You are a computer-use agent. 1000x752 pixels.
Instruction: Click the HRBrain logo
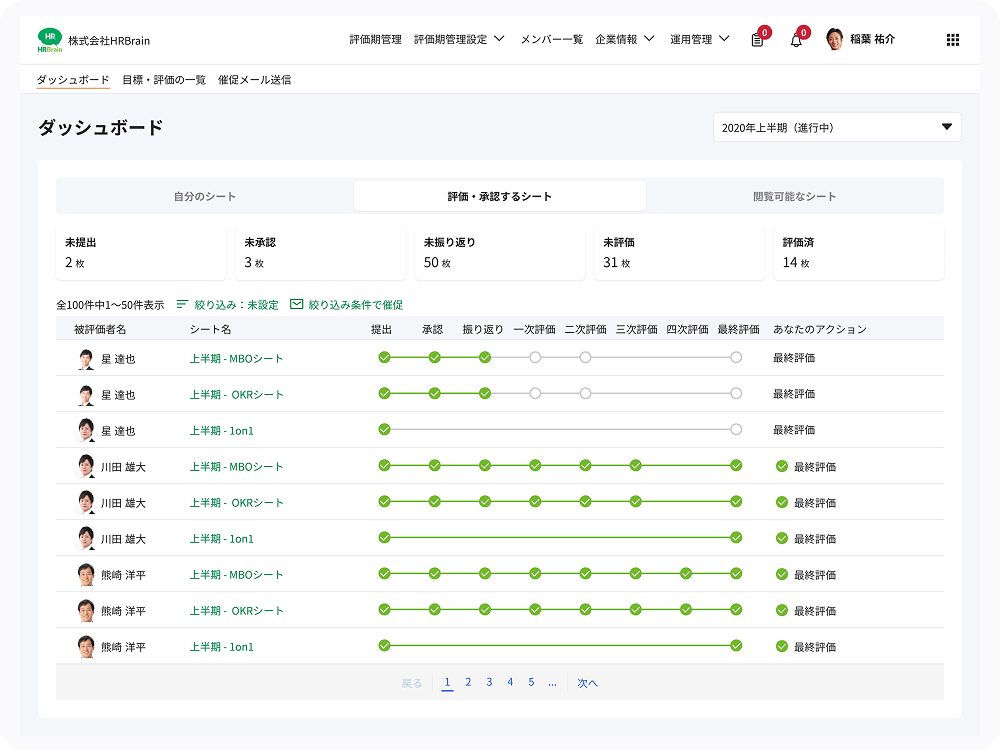50,40
